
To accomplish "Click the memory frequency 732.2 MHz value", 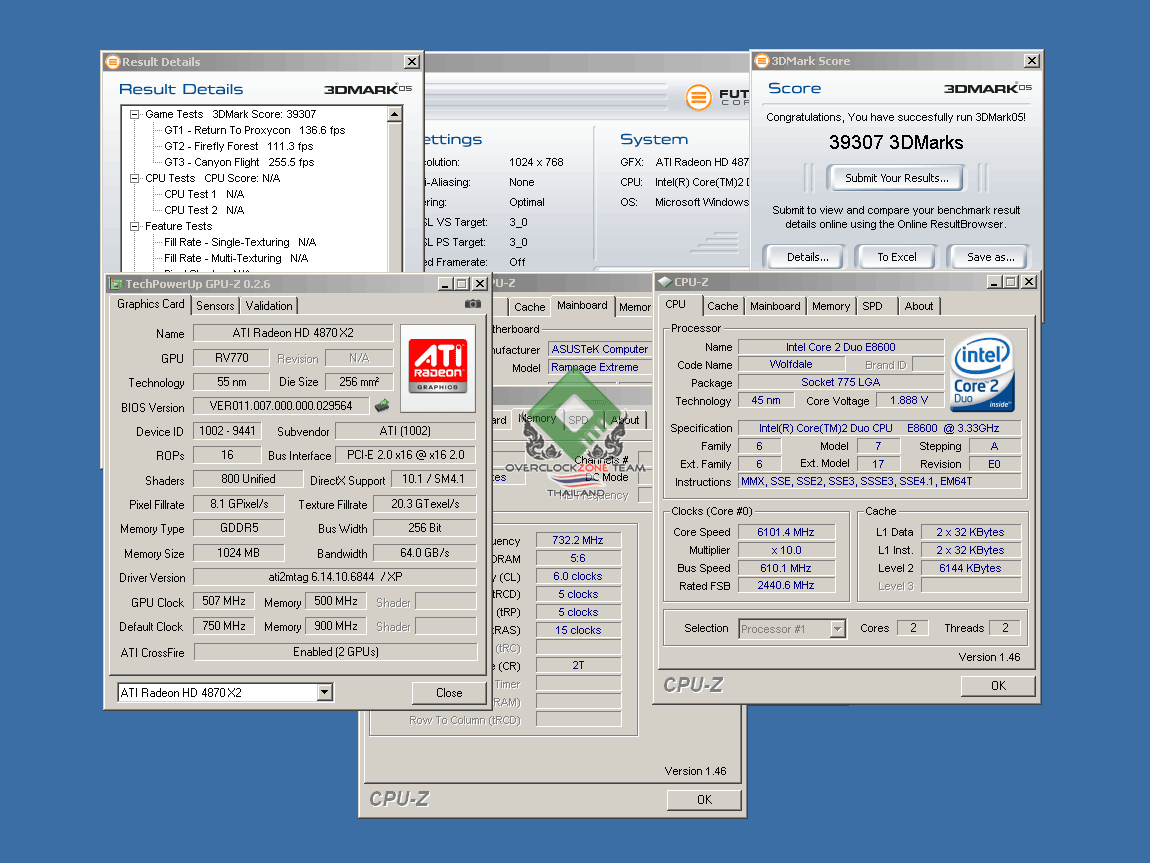I will 578,540.
